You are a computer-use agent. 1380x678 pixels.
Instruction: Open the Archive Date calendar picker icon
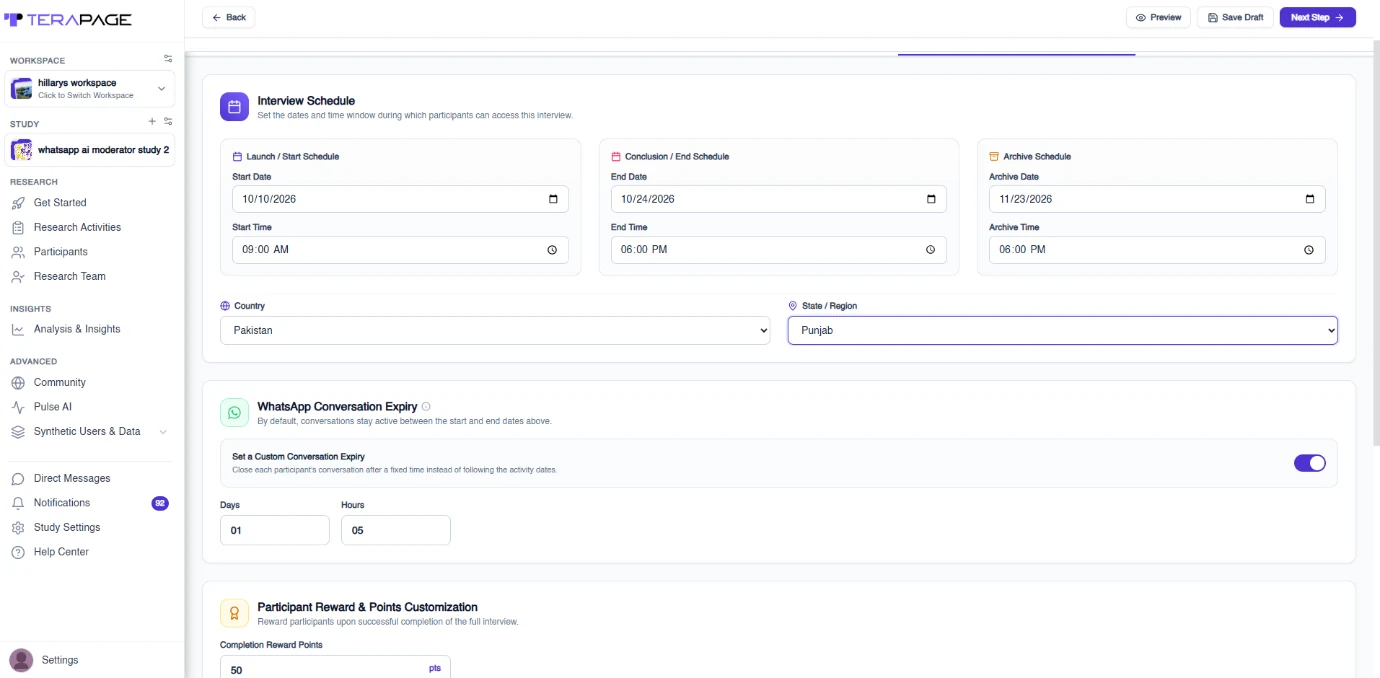[x=1310, y=199]
